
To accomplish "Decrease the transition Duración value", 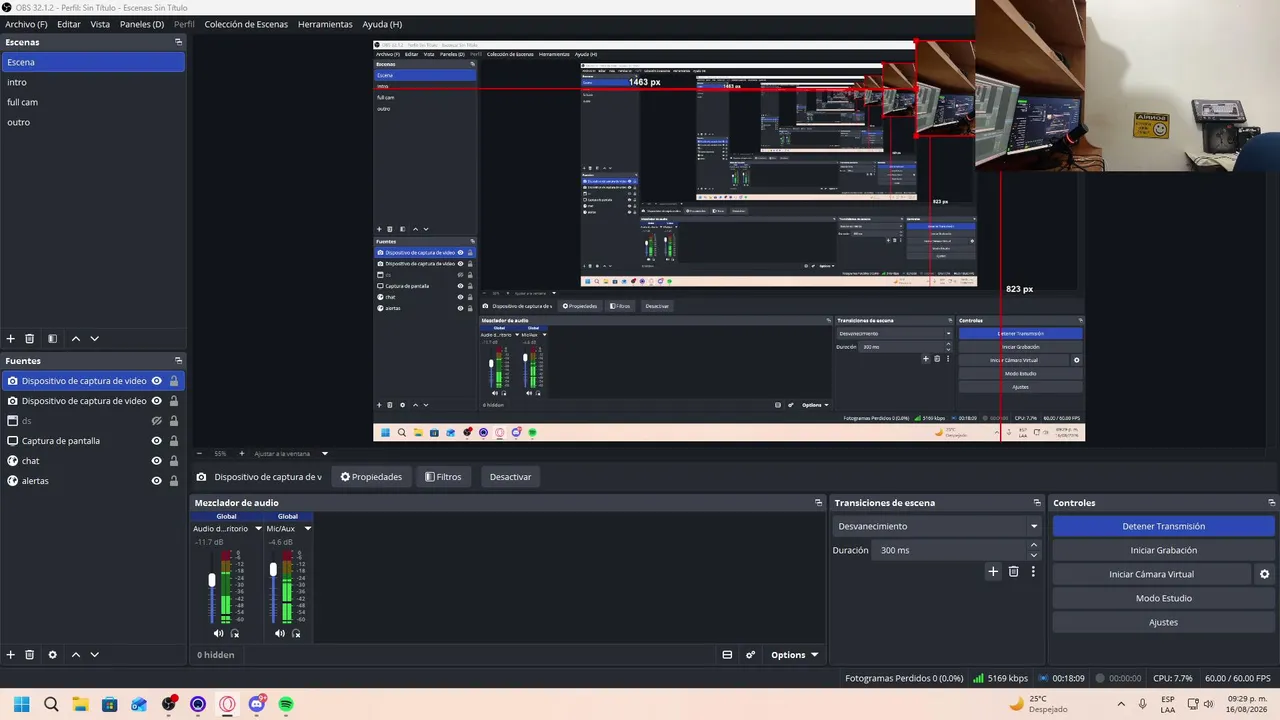I will point(1034,555).
